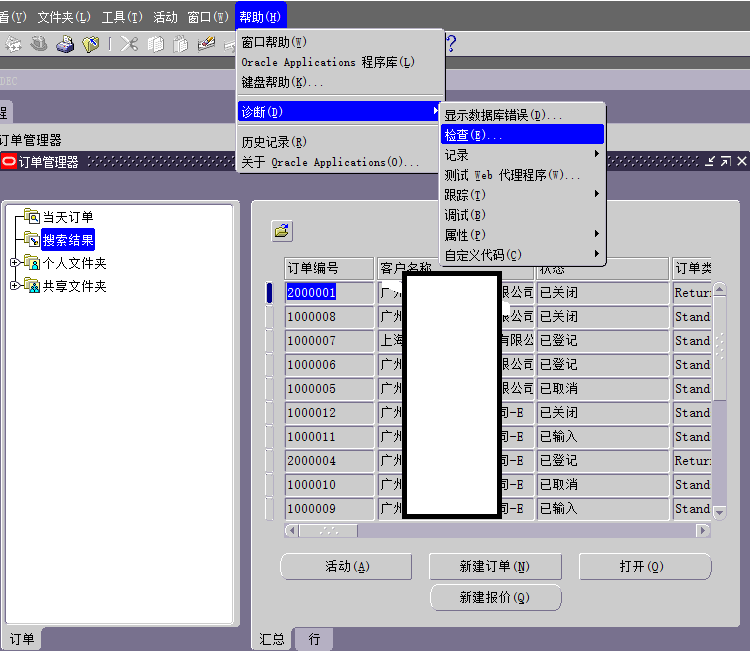The width and height of the screenshot is (750, 651).
Task: Switch to the 行 tab
Action: [314, 639]
